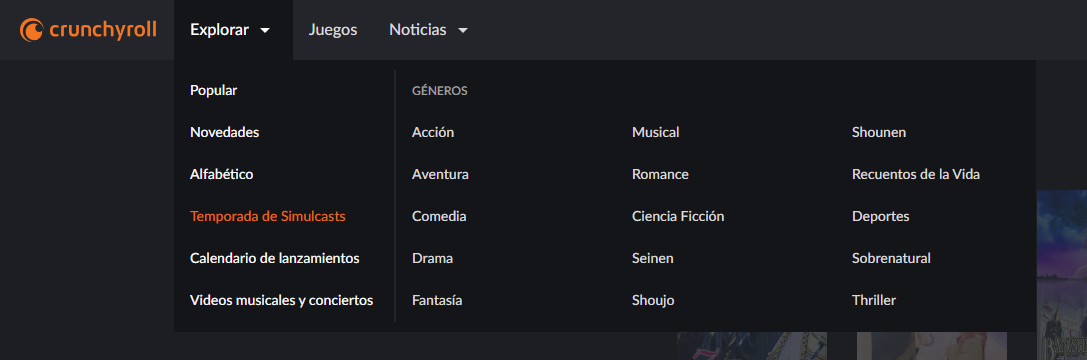Collapse the Explorar dropdown arrow

tap(265, 31)
